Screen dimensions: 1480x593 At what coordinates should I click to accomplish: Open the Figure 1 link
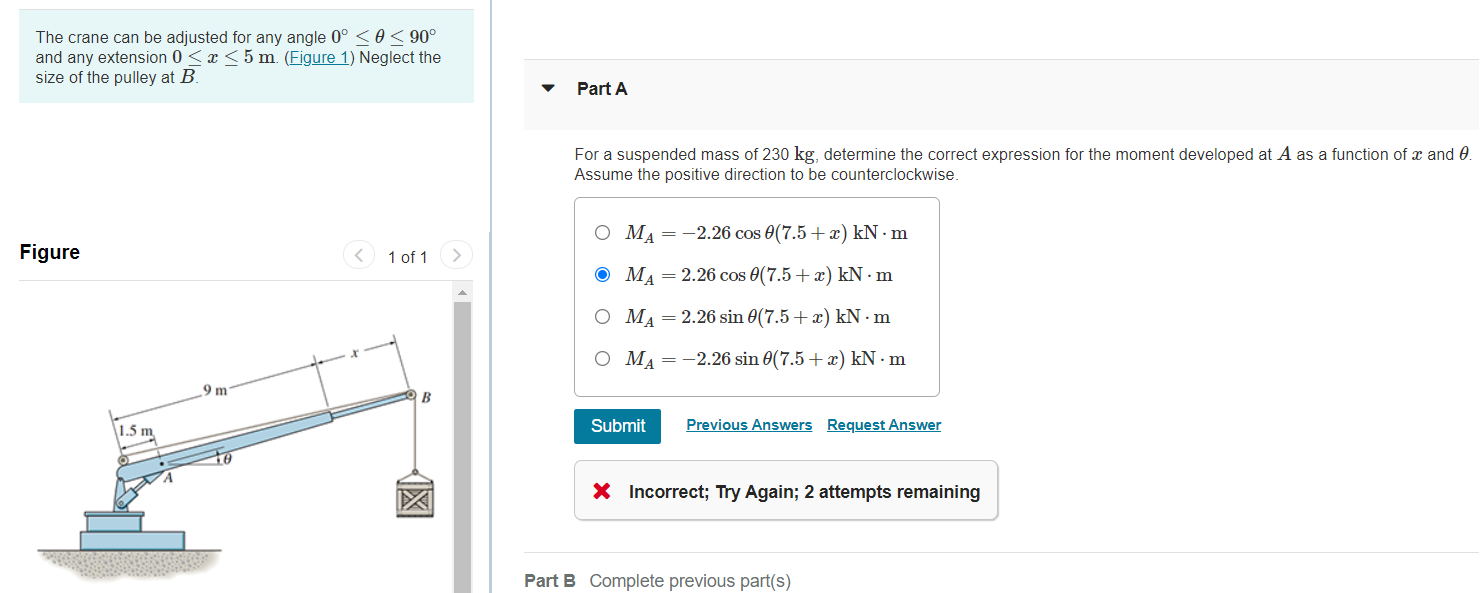(318, 57)
